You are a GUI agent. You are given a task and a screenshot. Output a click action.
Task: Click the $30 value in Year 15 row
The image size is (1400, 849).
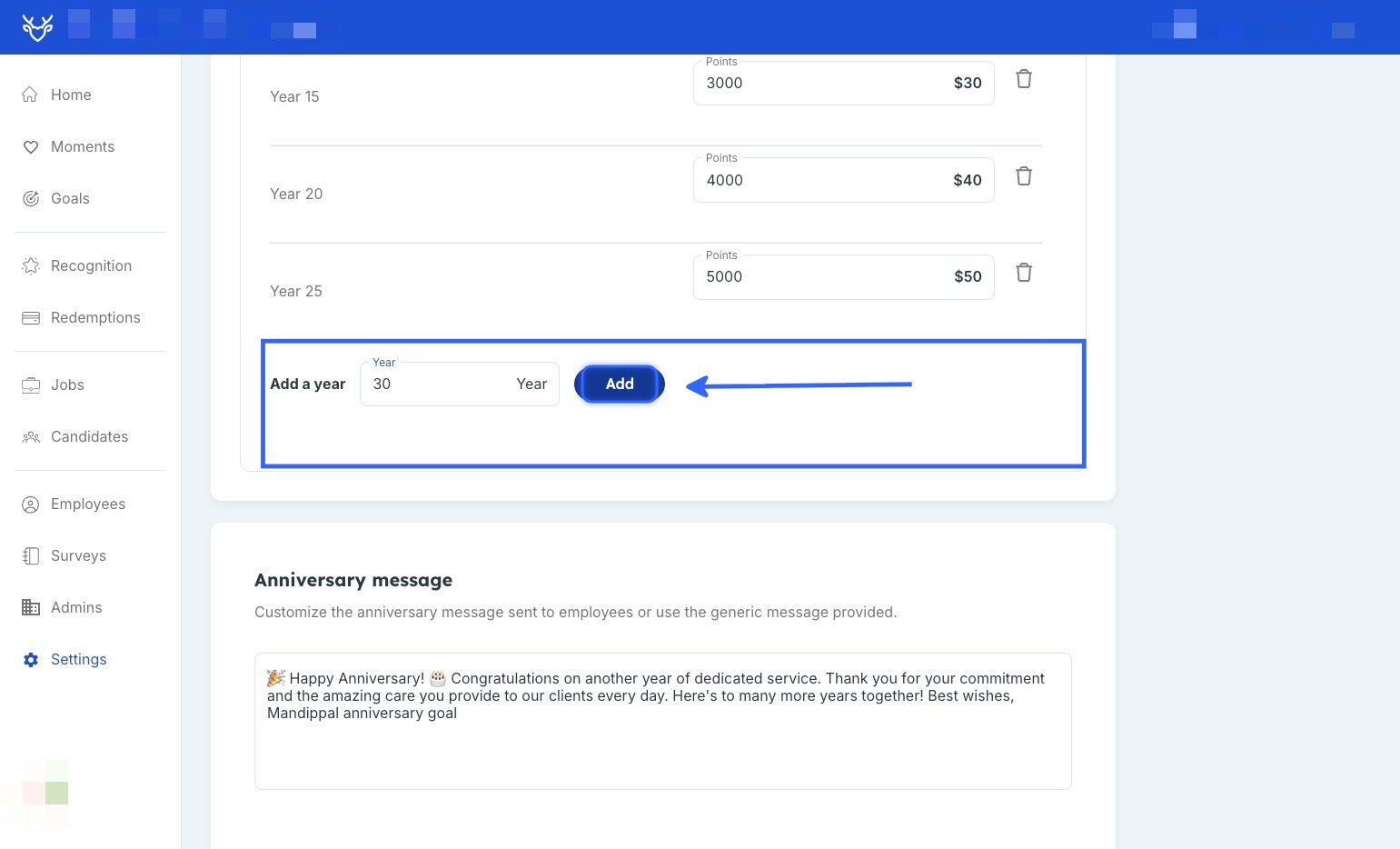click(968, 83)
